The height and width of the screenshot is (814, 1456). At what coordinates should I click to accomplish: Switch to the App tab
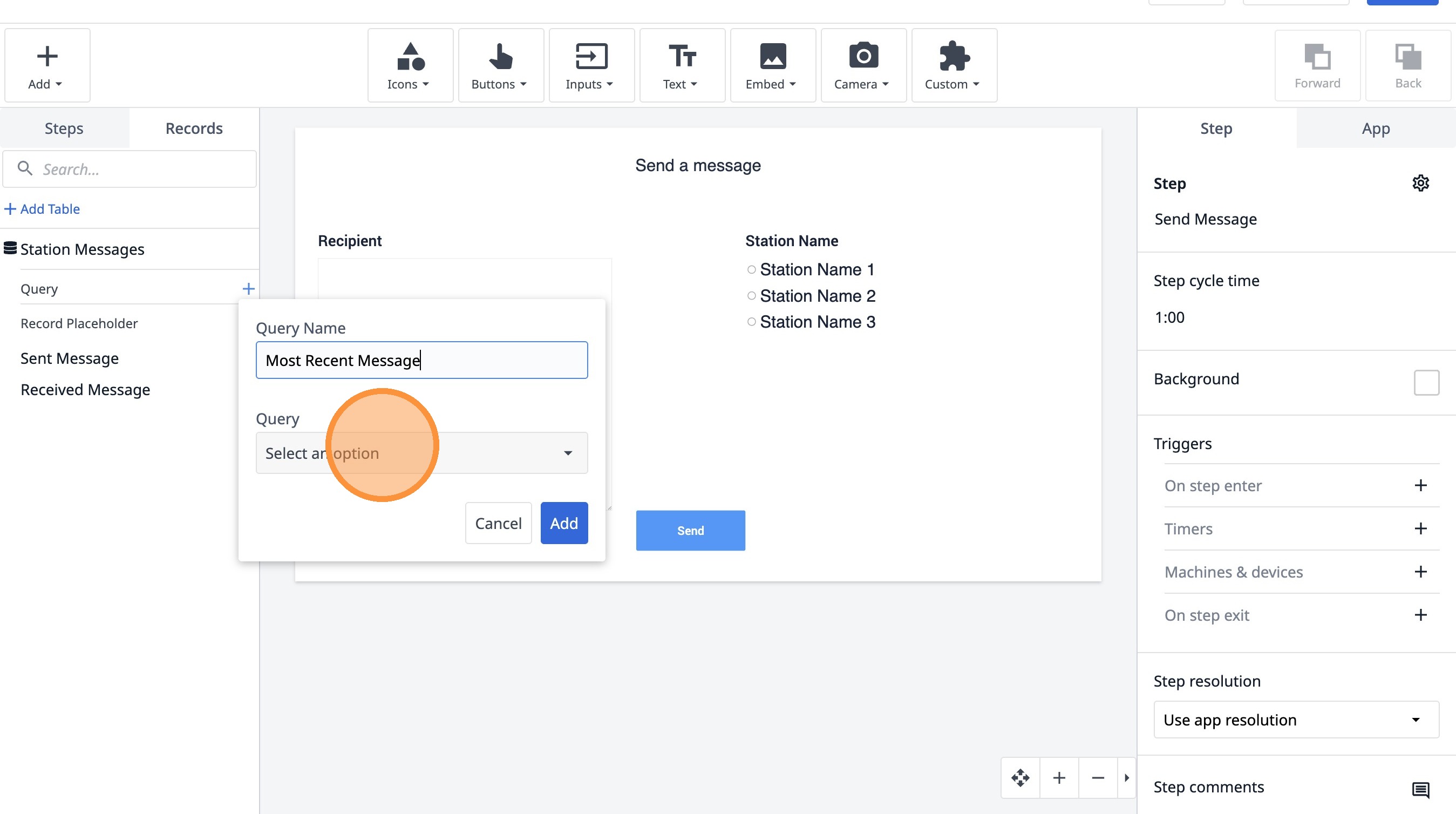point(1375,128)
